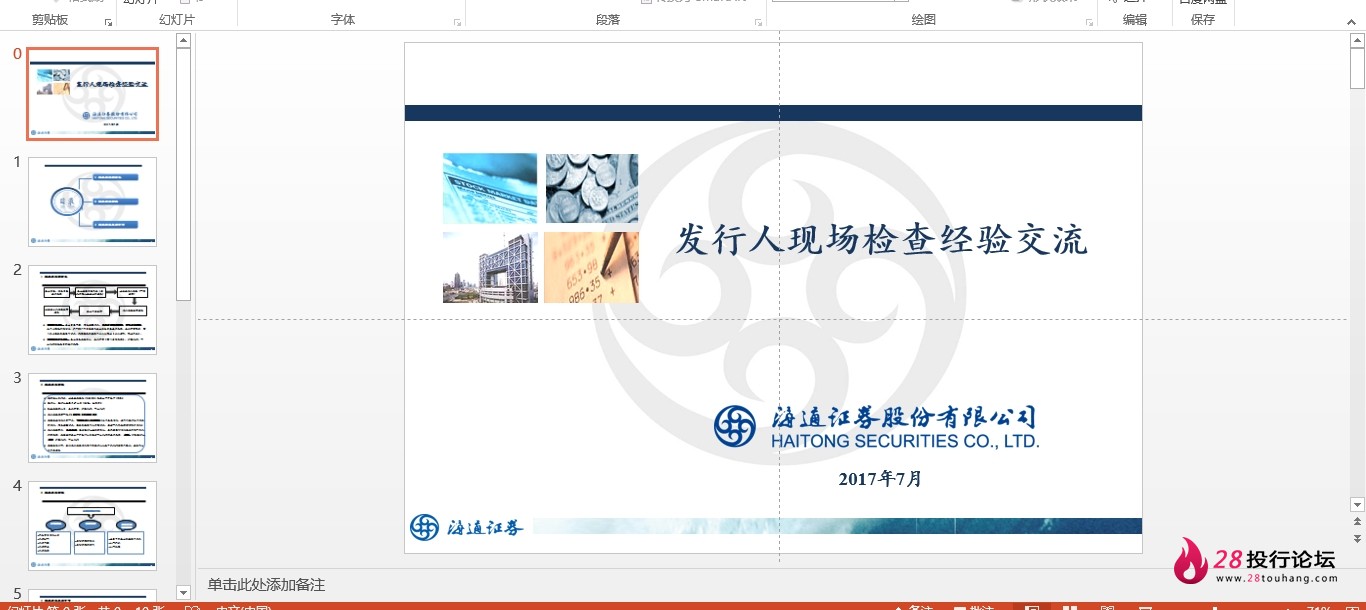Viewport: 1366px width, 610px height.
Task: Switch to Slide Sorter view
Action: click(1070, 606)
